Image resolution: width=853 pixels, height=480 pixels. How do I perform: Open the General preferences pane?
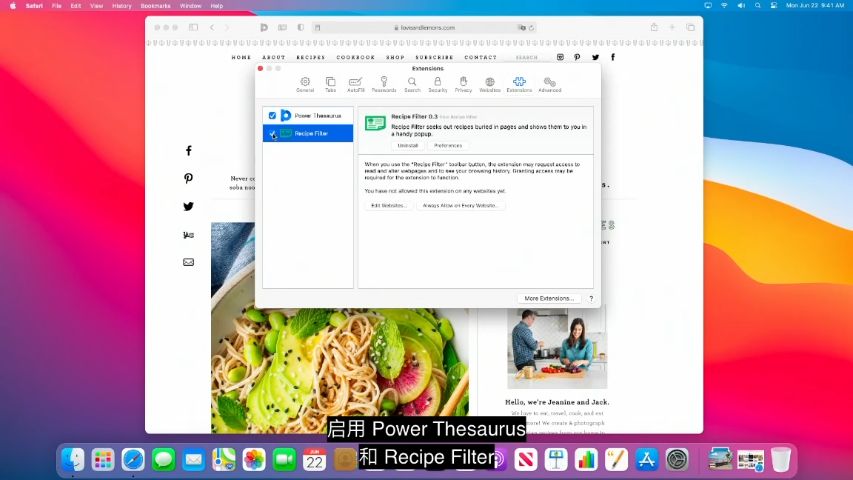click(x=304, y=84)
